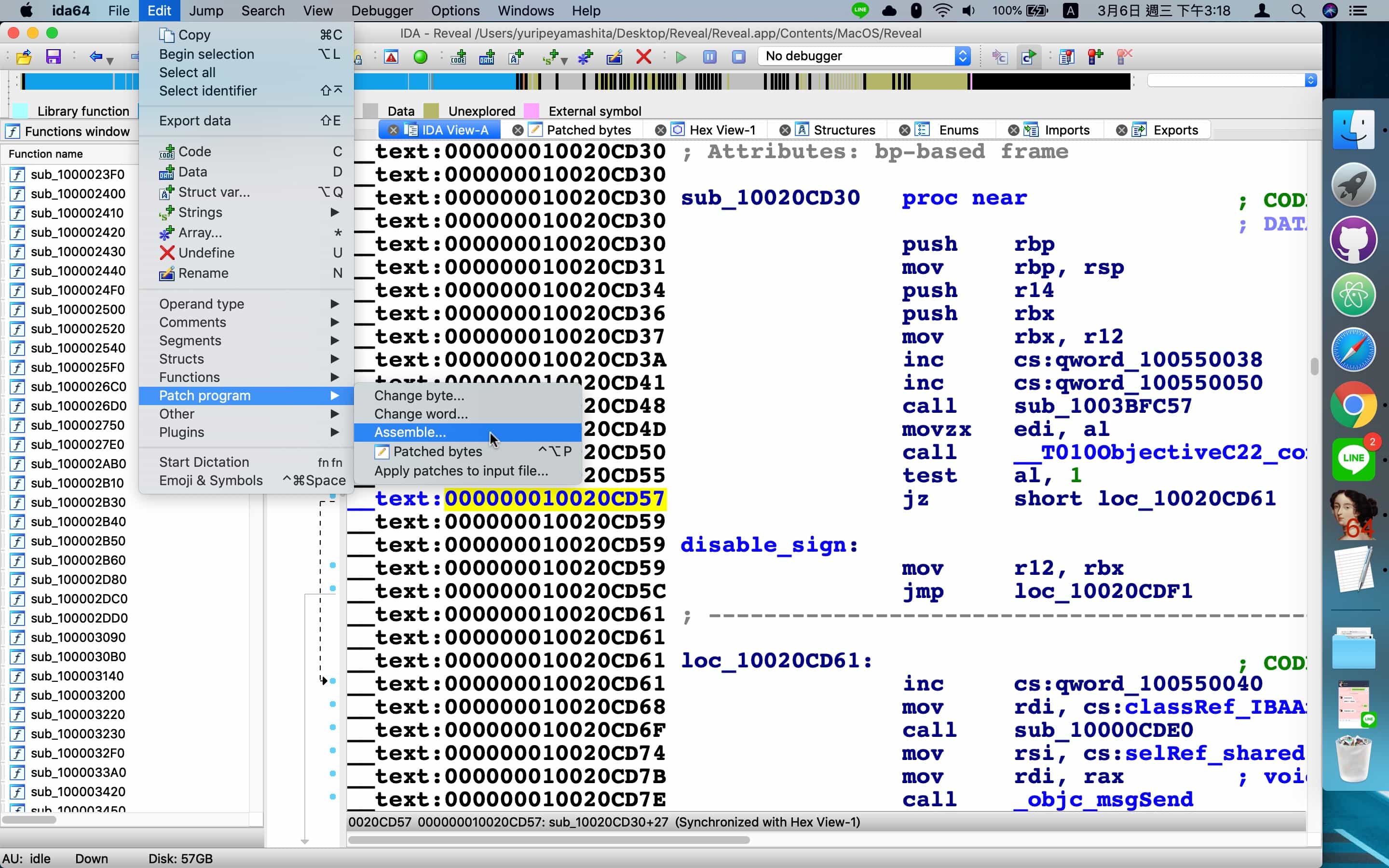Click the Create code toolbar icon

[458, 56]
